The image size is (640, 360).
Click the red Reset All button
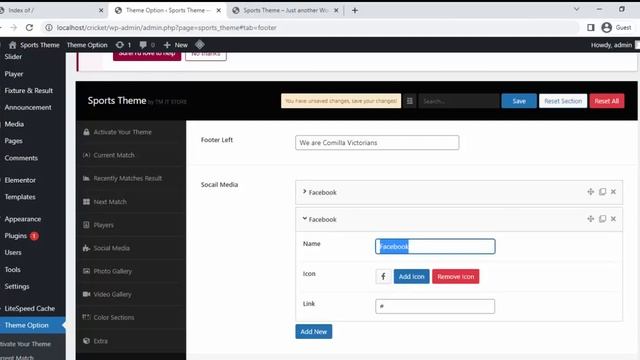tap(607, 101)
